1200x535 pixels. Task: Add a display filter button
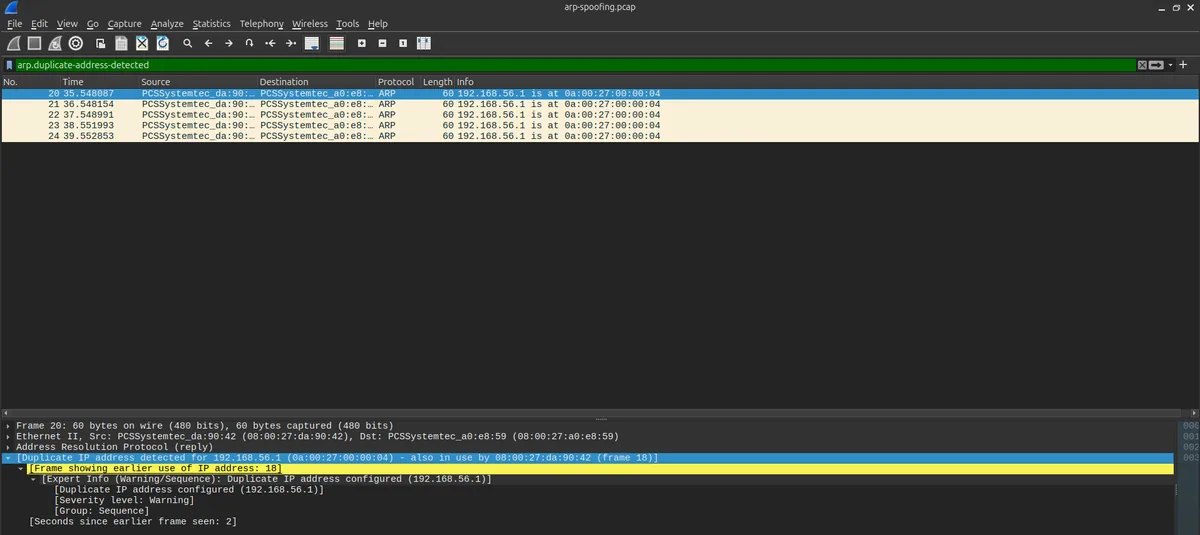coord(1183,65)
